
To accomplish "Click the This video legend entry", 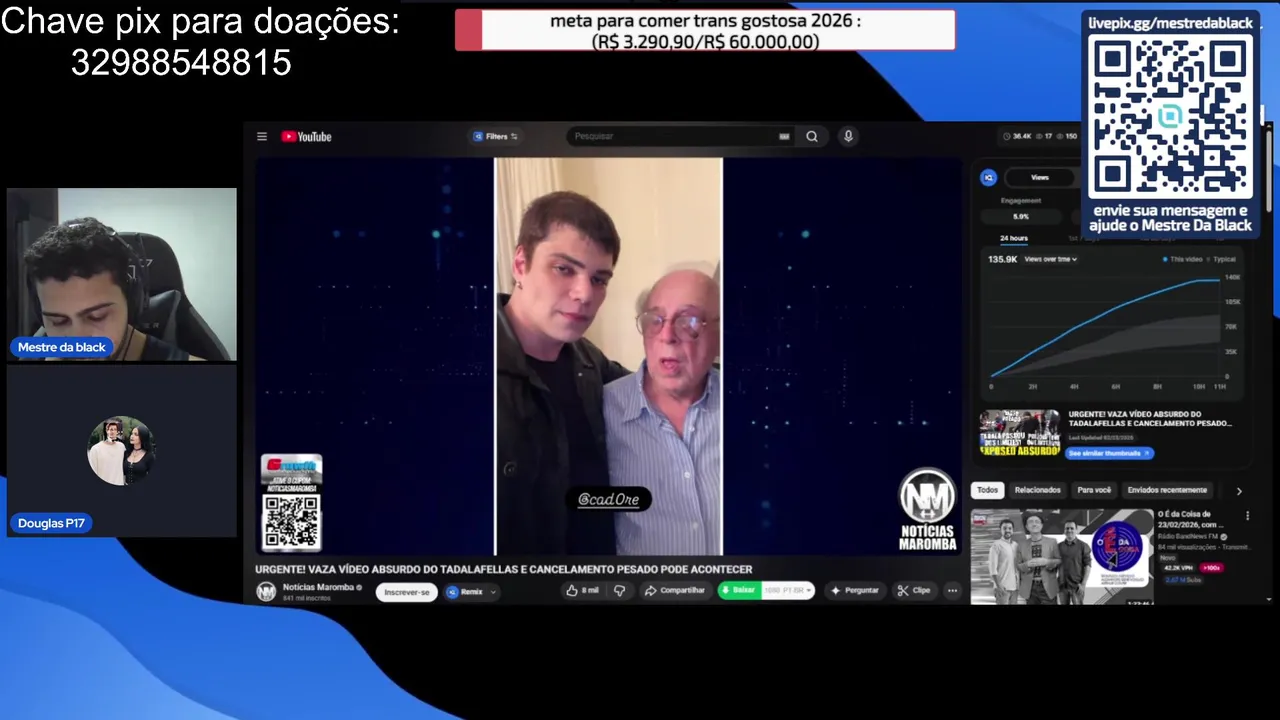I will (x=1182, y=259).
